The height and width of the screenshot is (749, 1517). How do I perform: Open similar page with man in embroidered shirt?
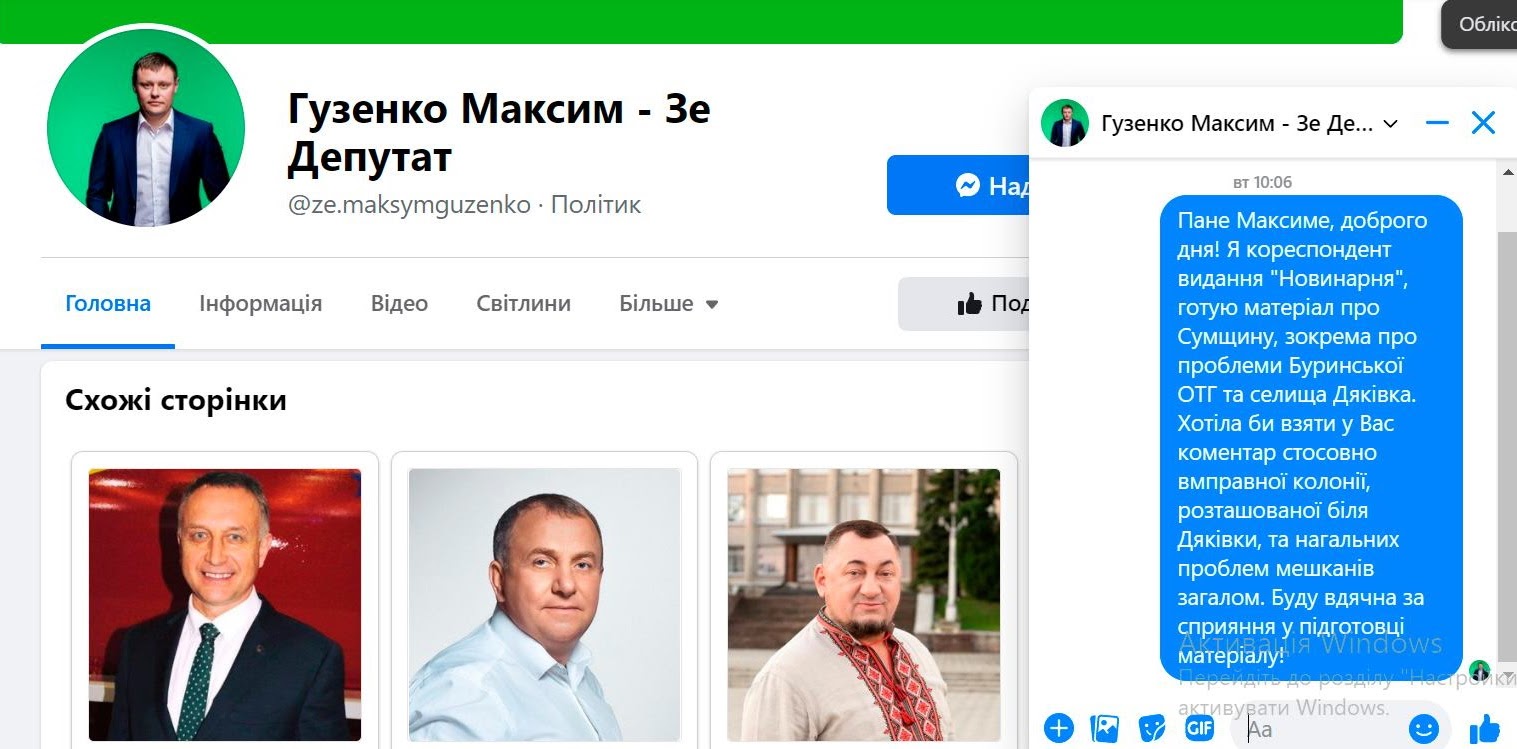(864, 604)
